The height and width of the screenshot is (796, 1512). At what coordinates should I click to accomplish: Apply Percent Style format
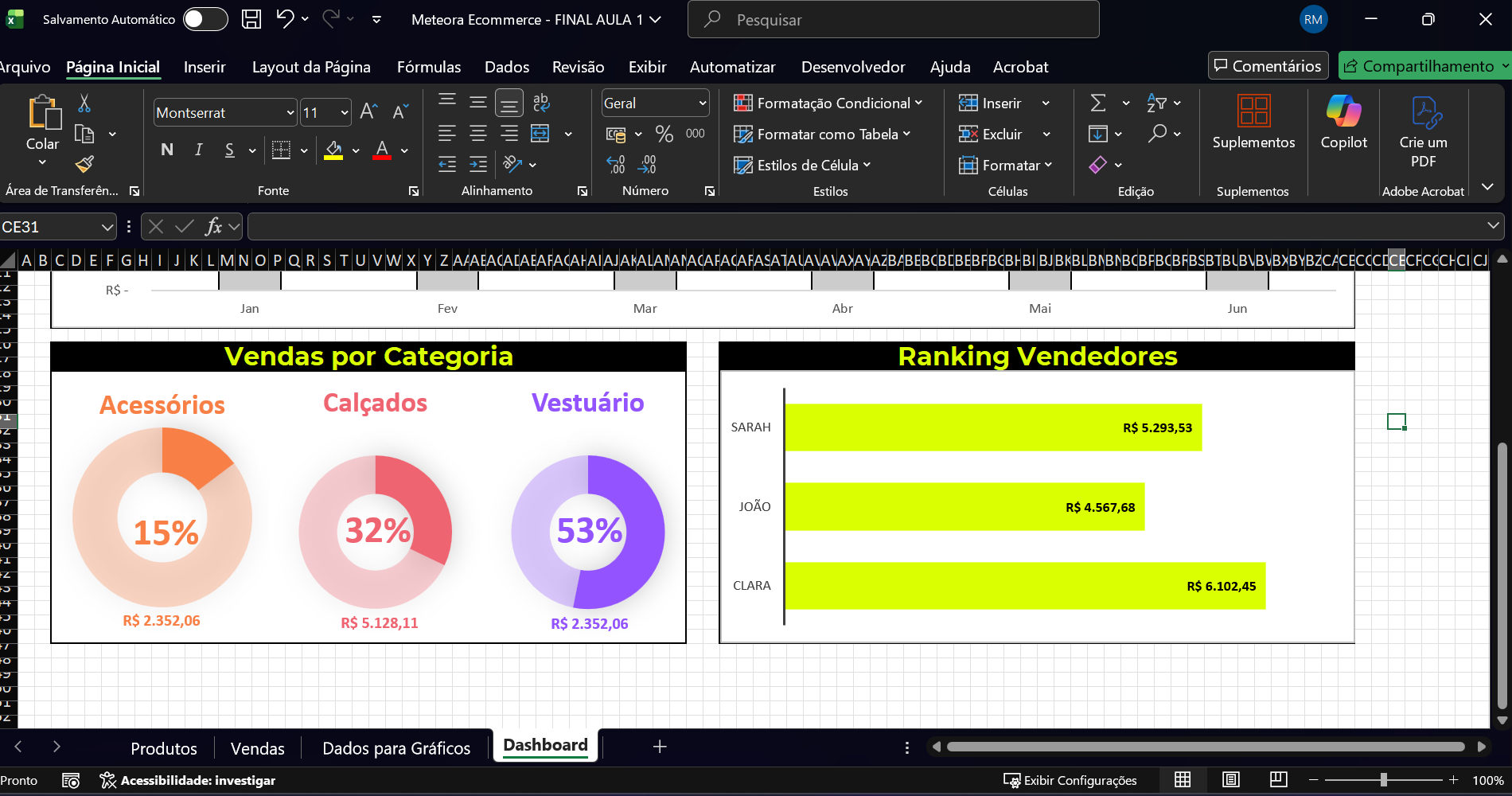pos(664,134)
